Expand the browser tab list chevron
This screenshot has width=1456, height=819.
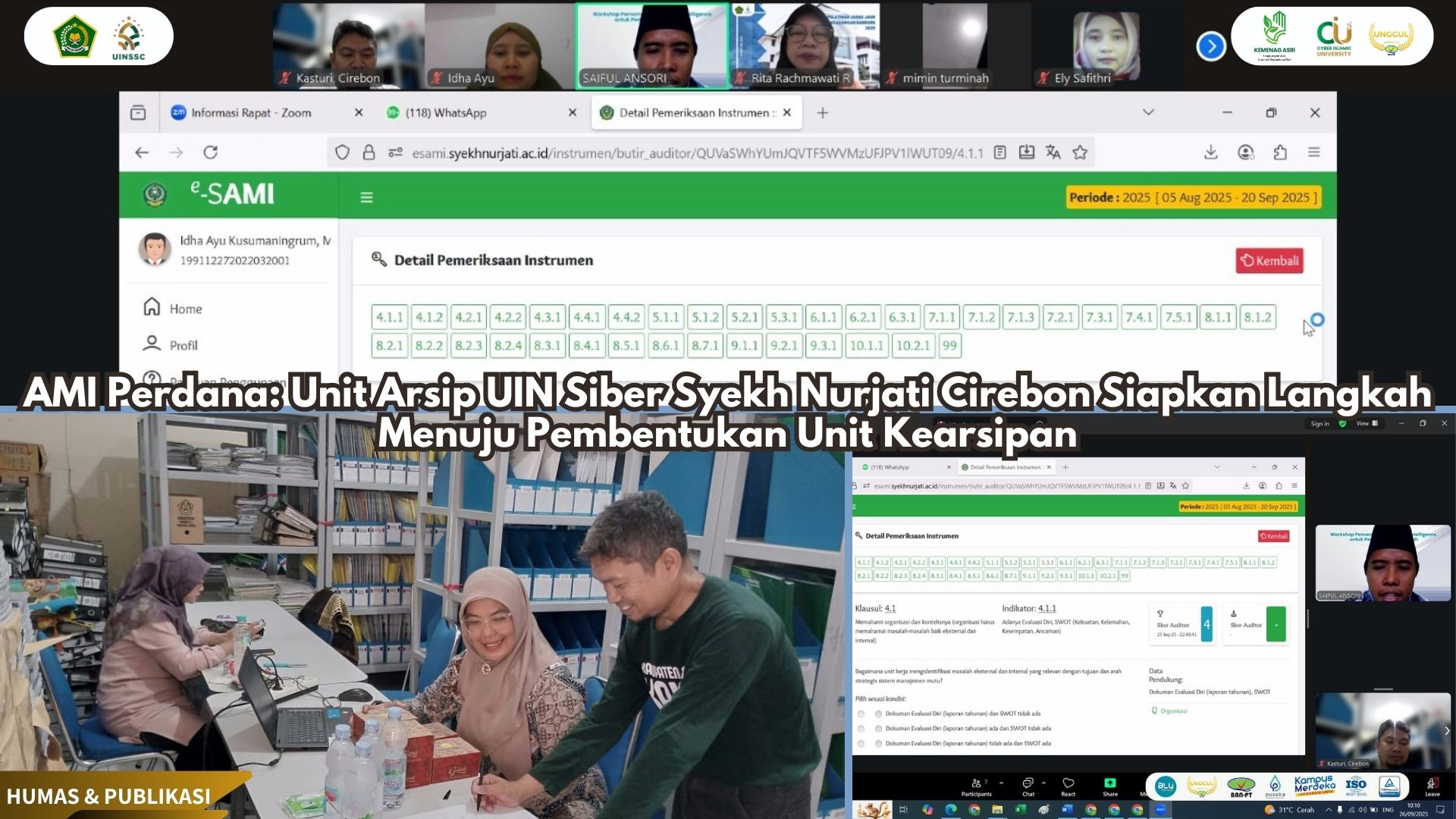[1148, 112]
